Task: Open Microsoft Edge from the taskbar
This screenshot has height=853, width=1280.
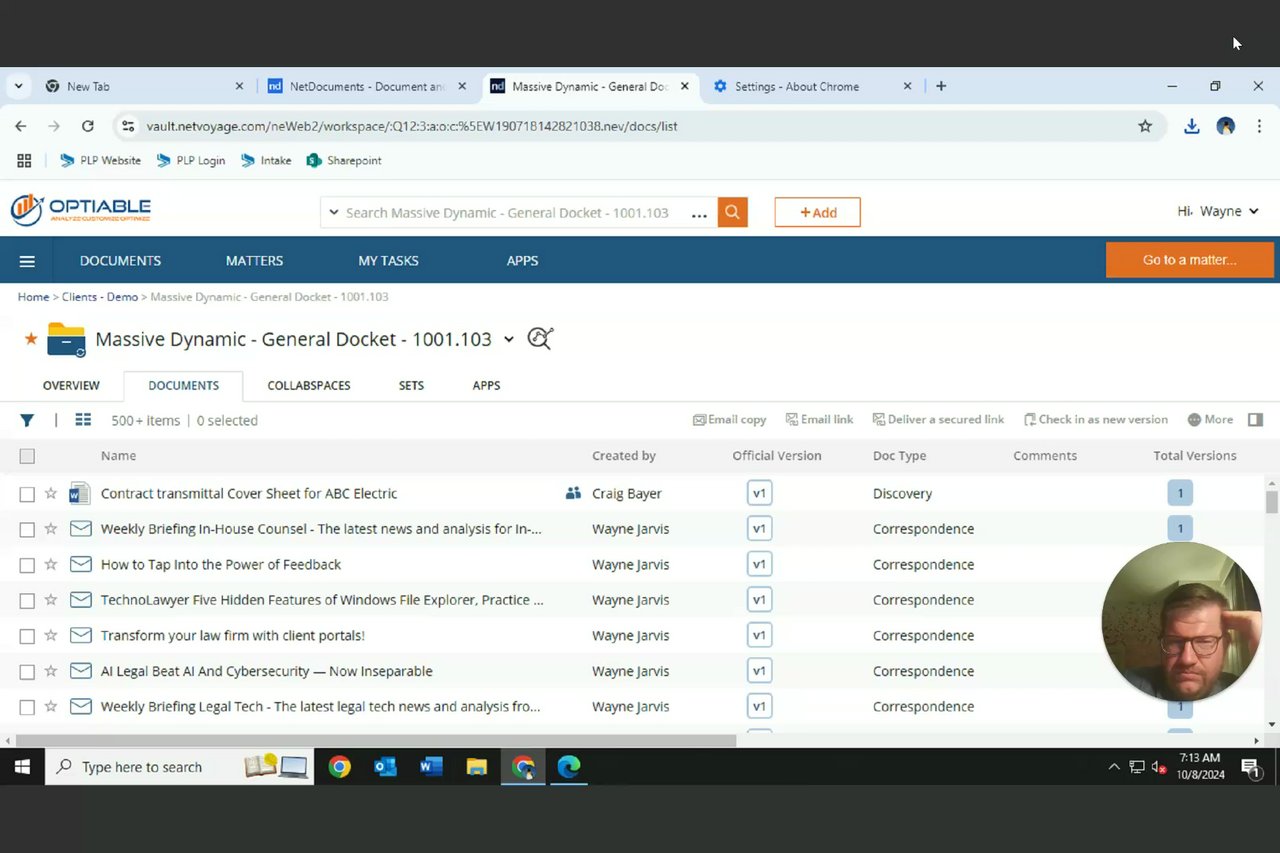Action: pos(569,767)
